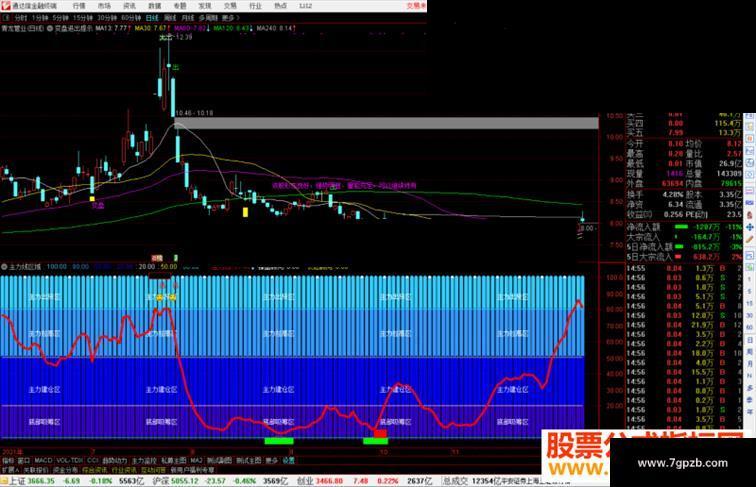
Task: Click the red figure icon in right sidebar
Action: point(750,215)
